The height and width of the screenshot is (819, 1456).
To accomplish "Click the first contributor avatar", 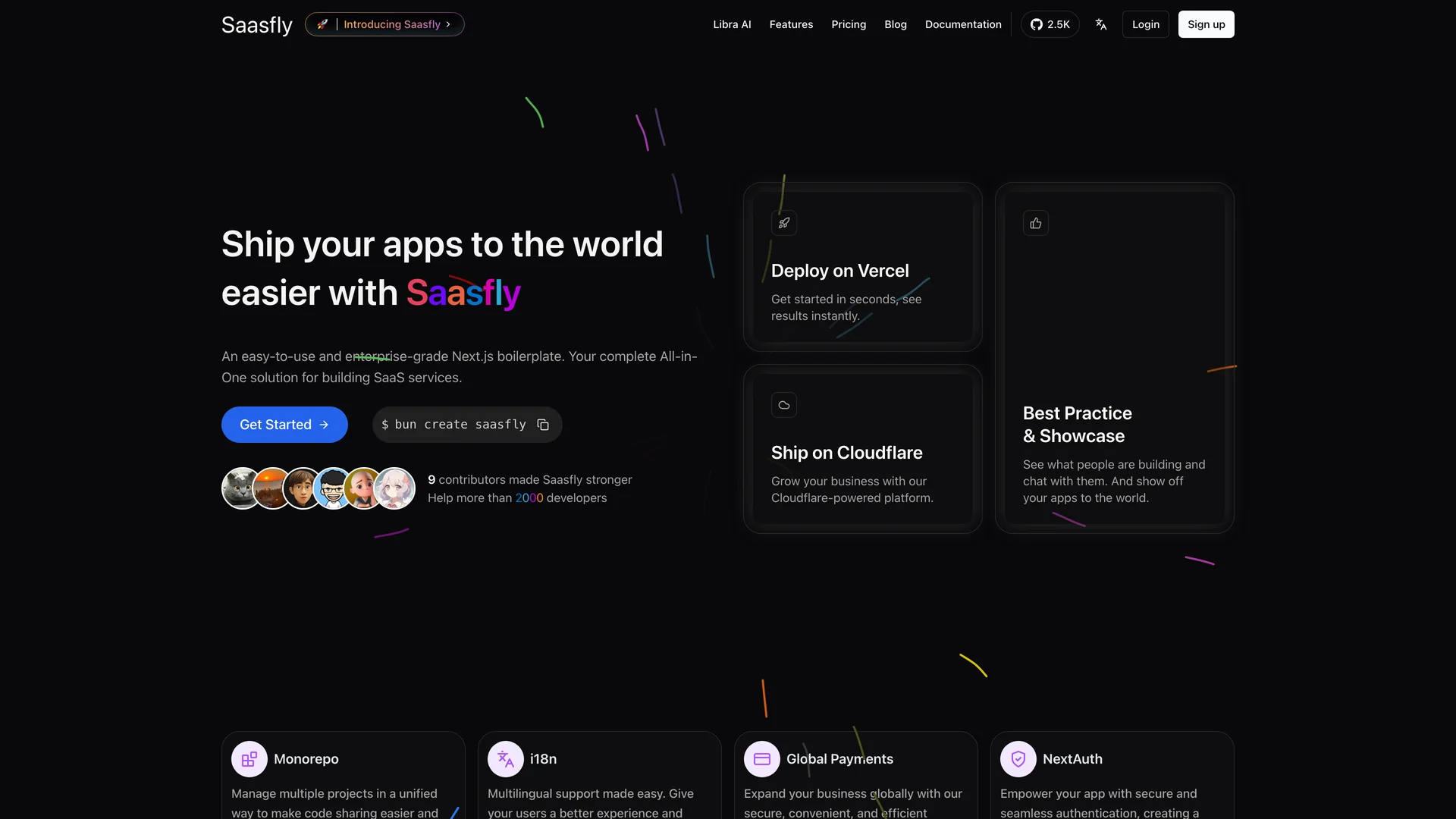I will click(240, 488).
